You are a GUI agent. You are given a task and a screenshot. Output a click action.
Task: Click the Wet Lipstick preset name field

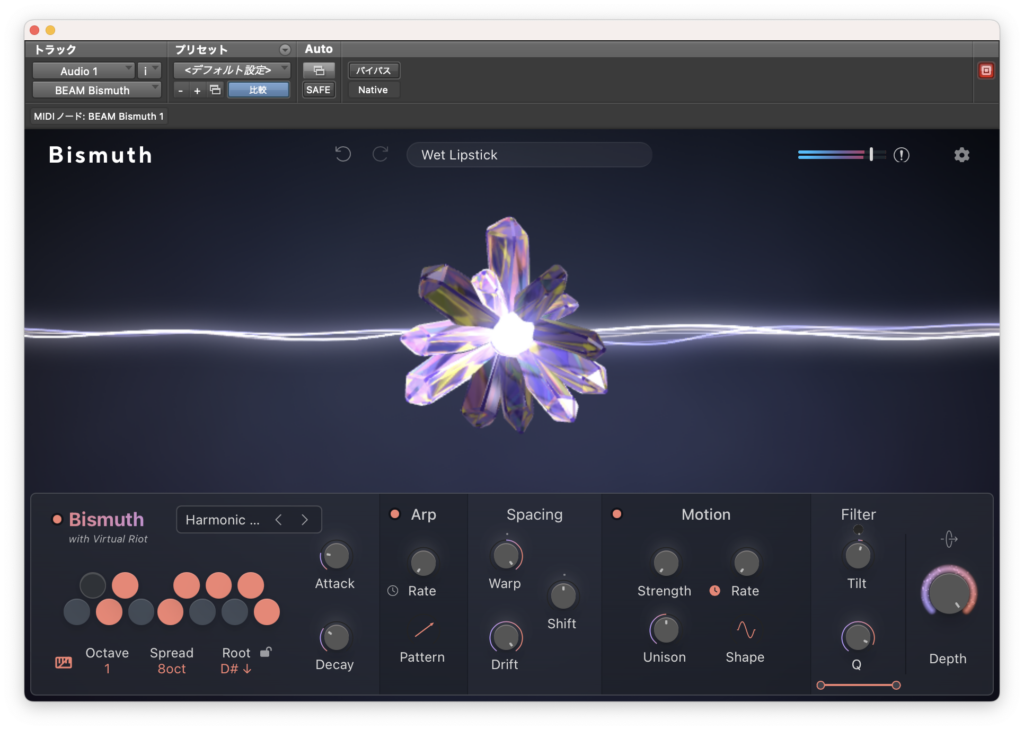tap(529, 155)
